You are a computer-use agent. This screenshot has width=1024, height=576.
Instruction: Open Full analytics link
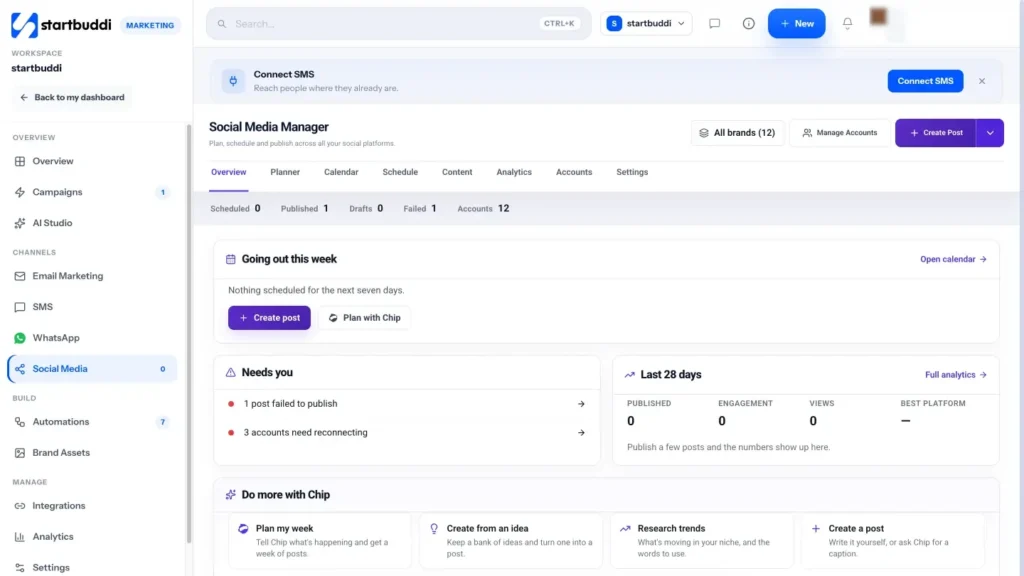(x=955, y=375)
